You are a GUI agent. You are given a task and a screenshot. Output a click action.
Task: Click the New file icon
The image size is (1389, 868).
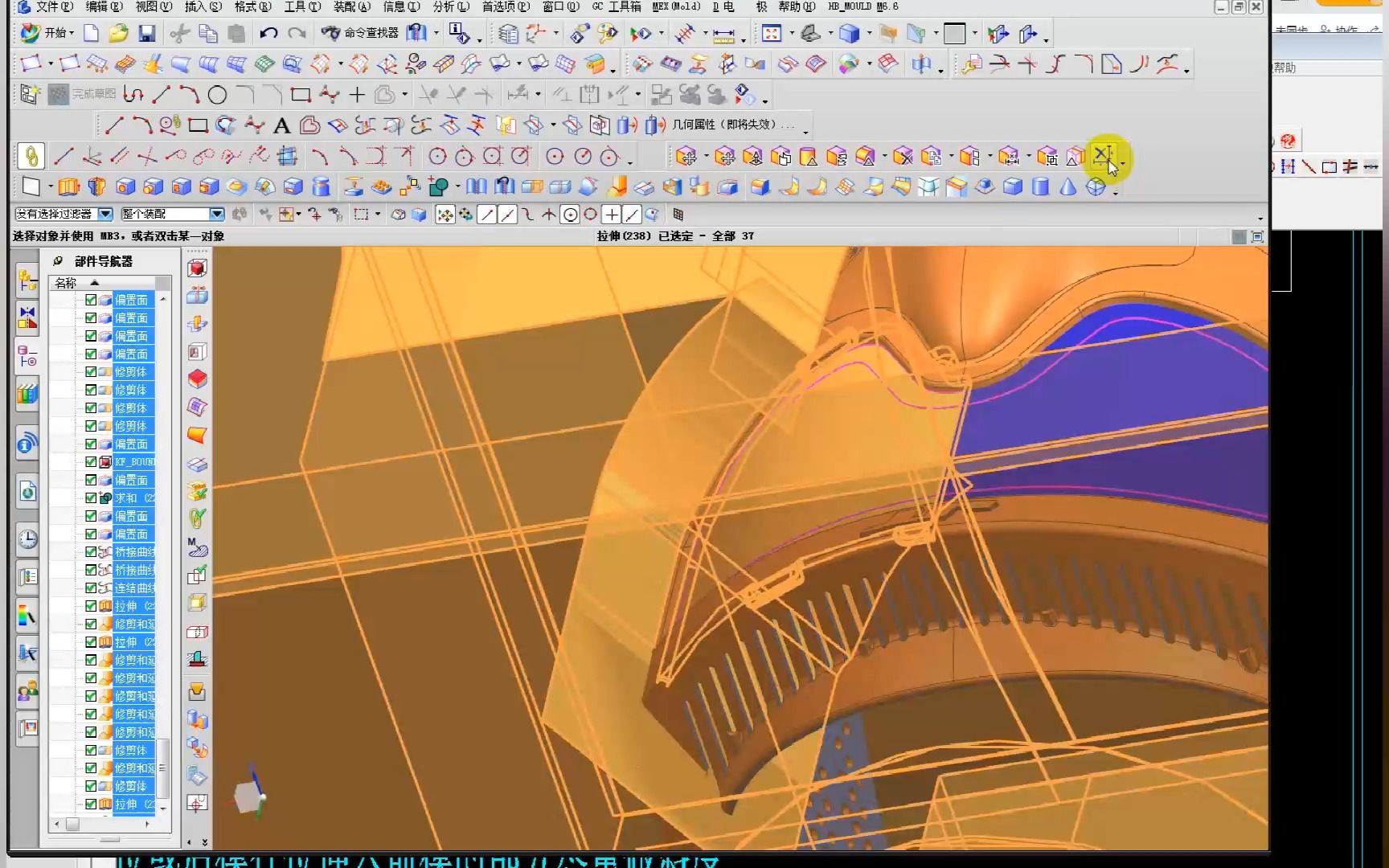(x=92, y=33)
